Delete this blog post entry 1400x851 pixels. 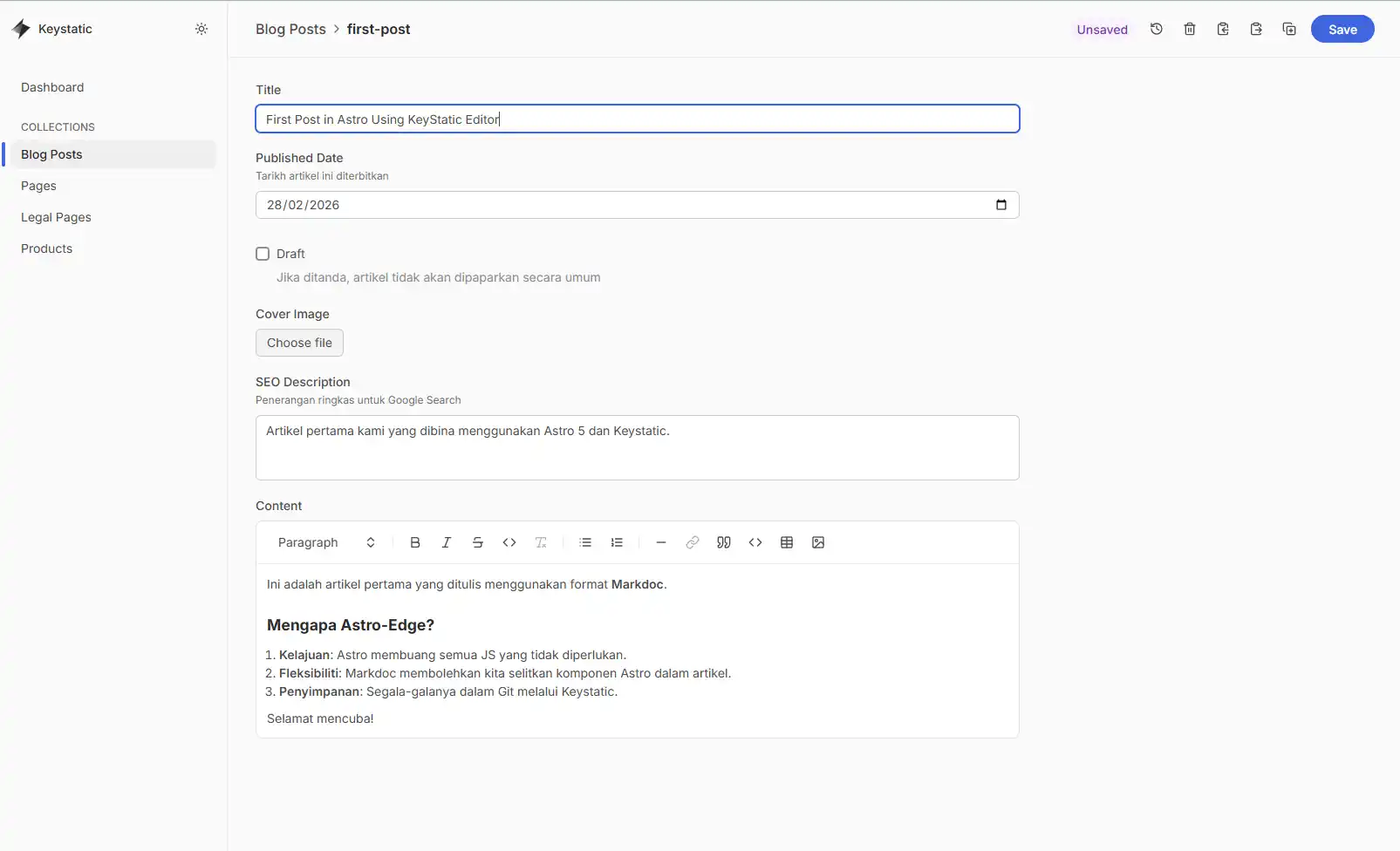(x=1189, y=29)
